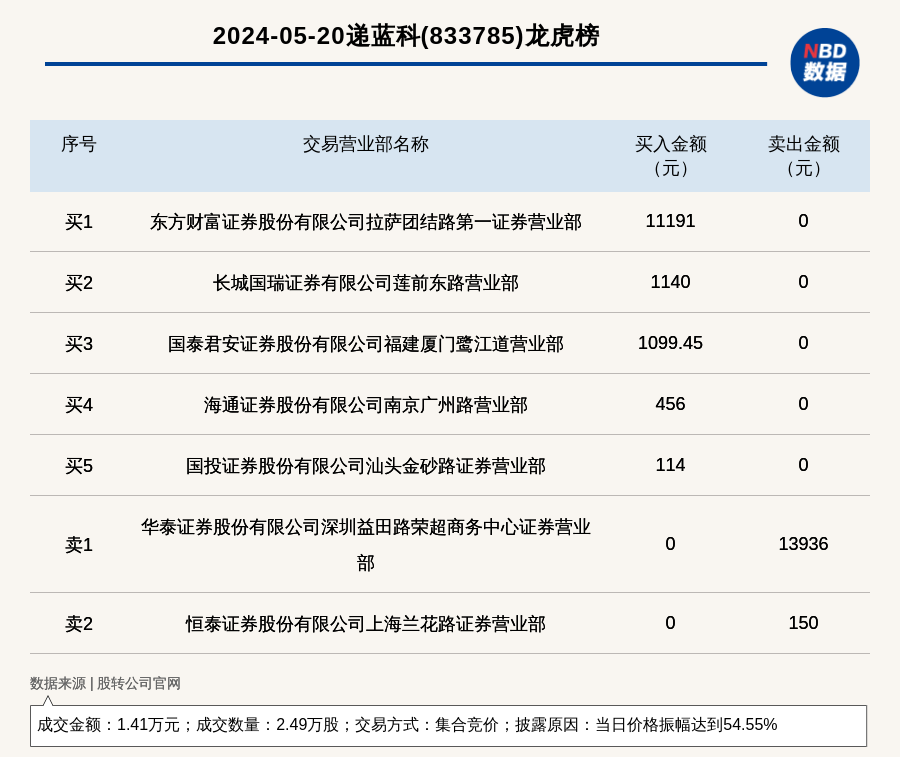
Task: Select 恒泰证券上海兰花路证券营业部 name
Action: coord(366,623)
